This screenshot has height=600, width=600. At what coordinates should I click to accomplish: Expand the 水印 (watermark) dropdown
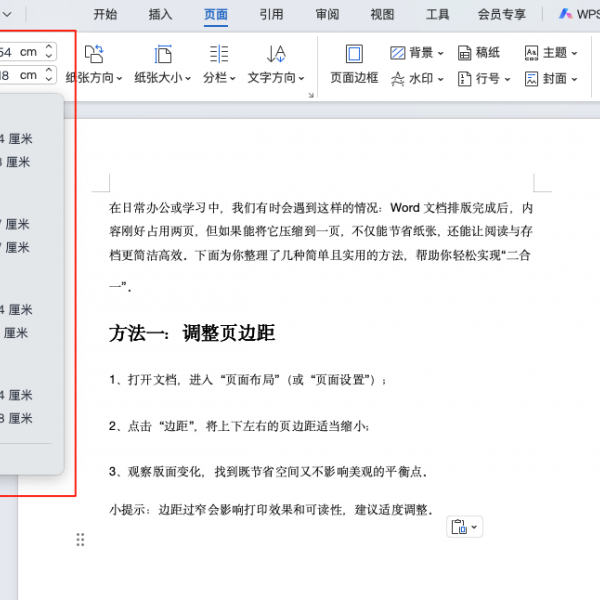(441, 79)
